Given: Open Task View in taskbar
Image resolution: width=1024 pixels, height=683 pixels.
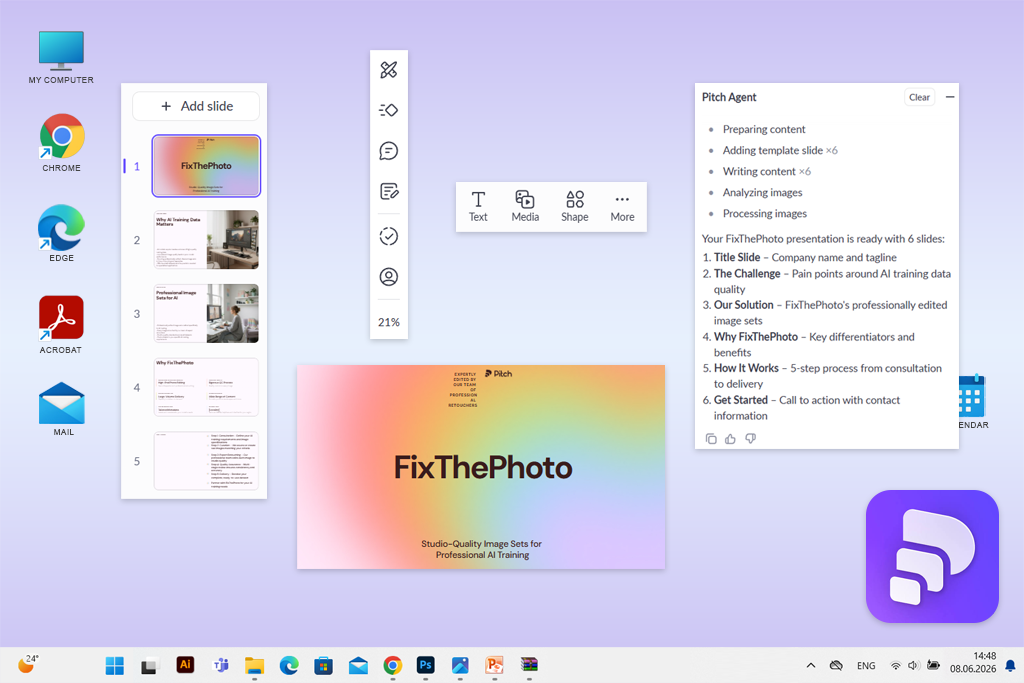Looking at the screenshot, I should (150, 665).
